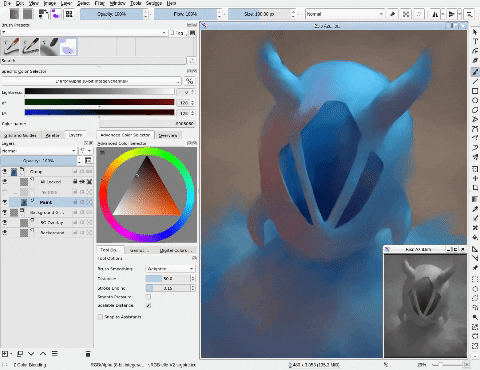Viewport: 480px width, 370px height.
Task: Hide the Paint layer via eye icon
Action: [x=5, y=202]
